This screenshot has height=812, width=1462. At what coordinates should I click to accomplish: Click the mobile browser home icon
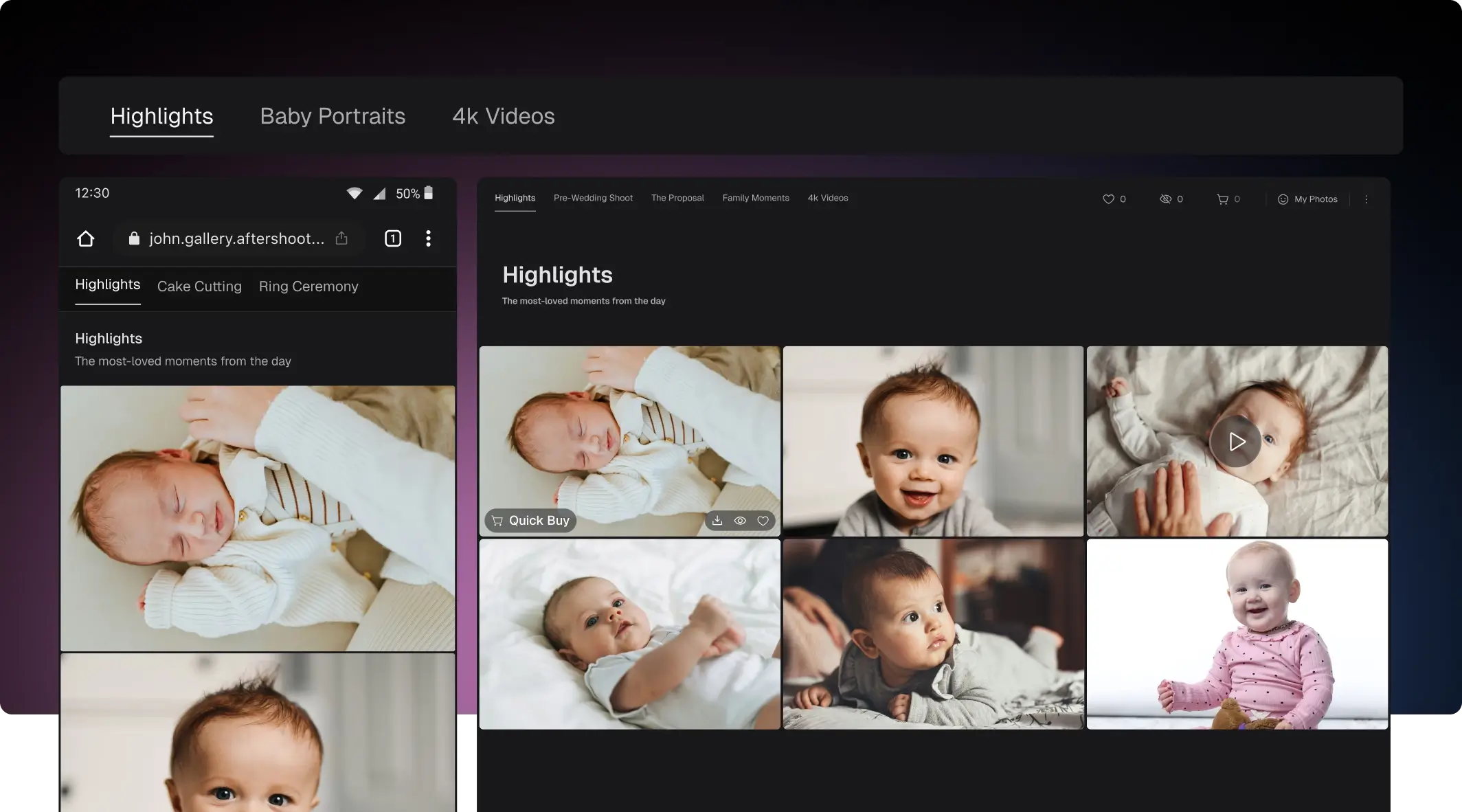pyautogui.click(x=86, y=238)
